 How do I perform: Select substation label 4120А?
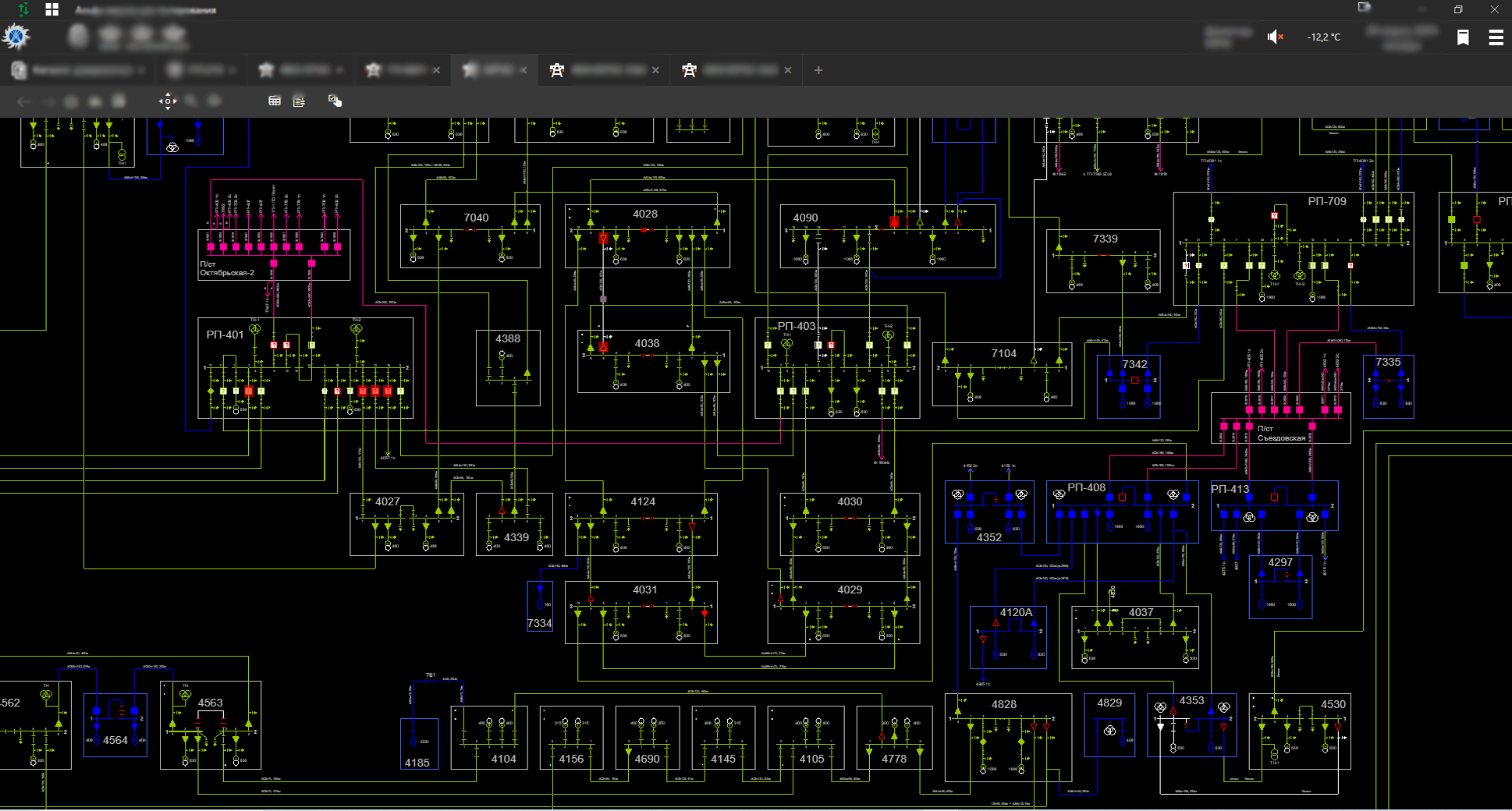pos(1016,612)
